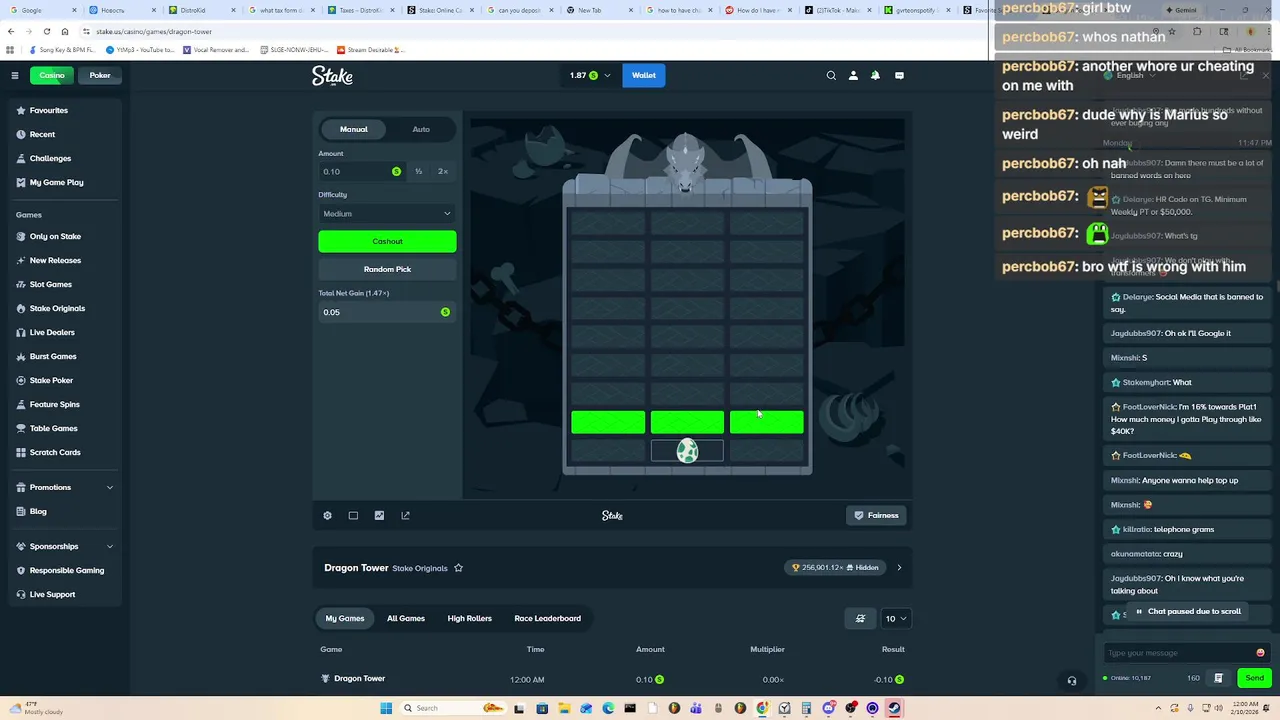Open game settings gear below the tower
Viewport: 1280px width, 720px height.
(327, 515)
